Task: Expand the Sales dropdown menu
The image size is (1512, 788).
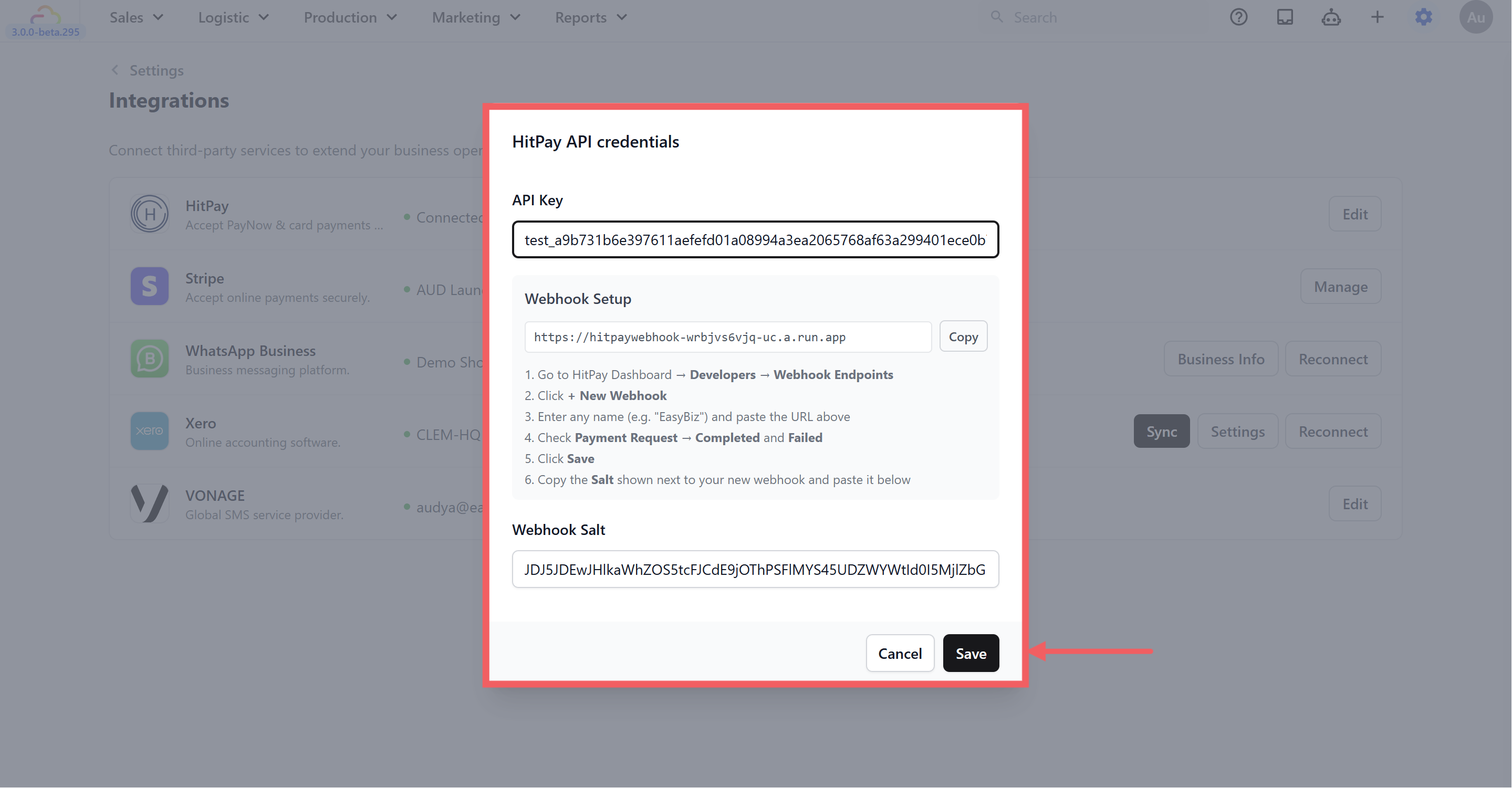Action: point(136,18)
